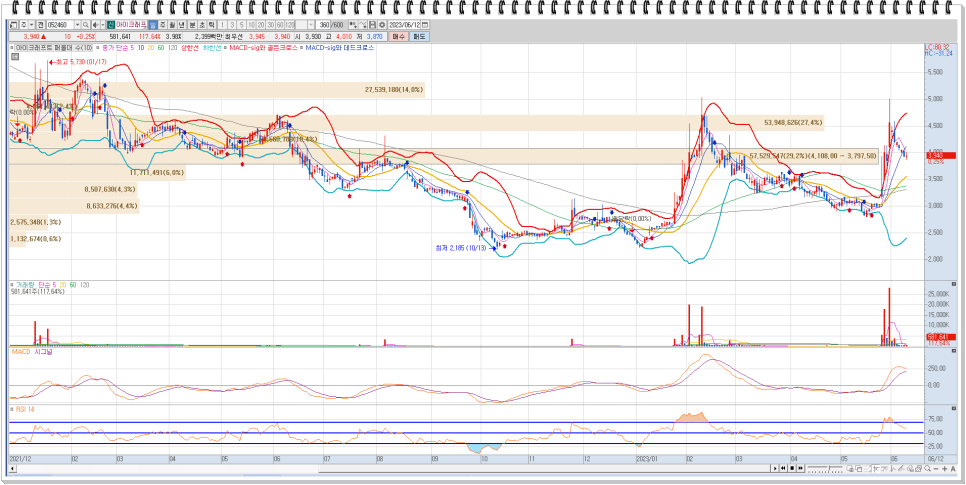966x485 pixels.
Task: Click the scrollbar left arrow at bottom left
Action: click(12, 469)
